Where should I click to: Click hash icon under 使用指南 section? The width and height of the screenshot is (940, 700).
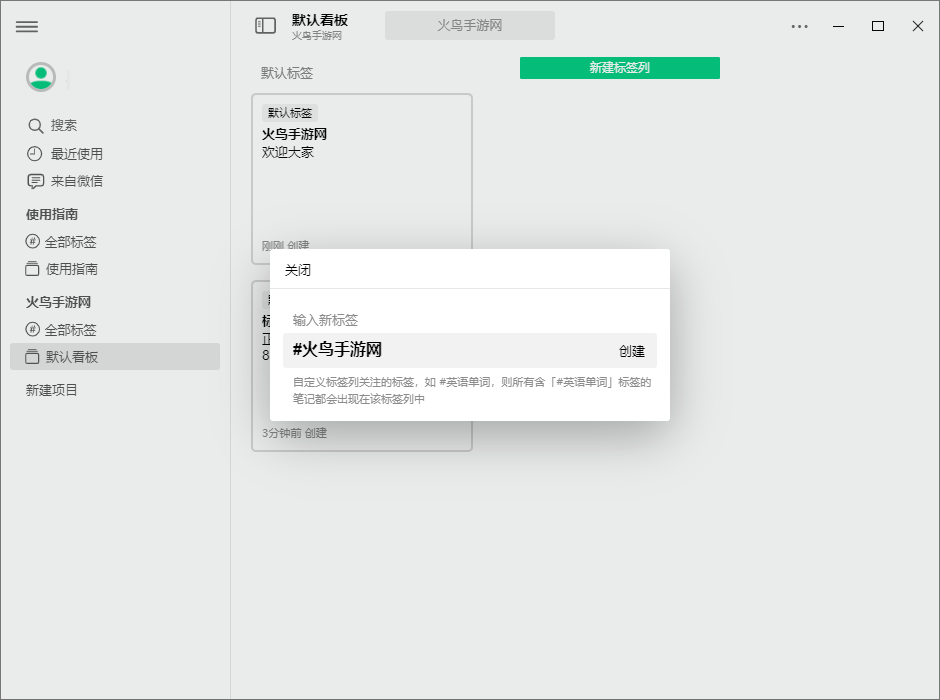[x=32, y=242]
